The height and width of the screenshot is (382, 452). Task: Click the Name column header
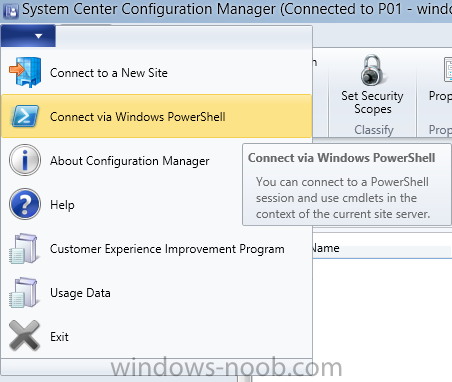coord(325,248)
